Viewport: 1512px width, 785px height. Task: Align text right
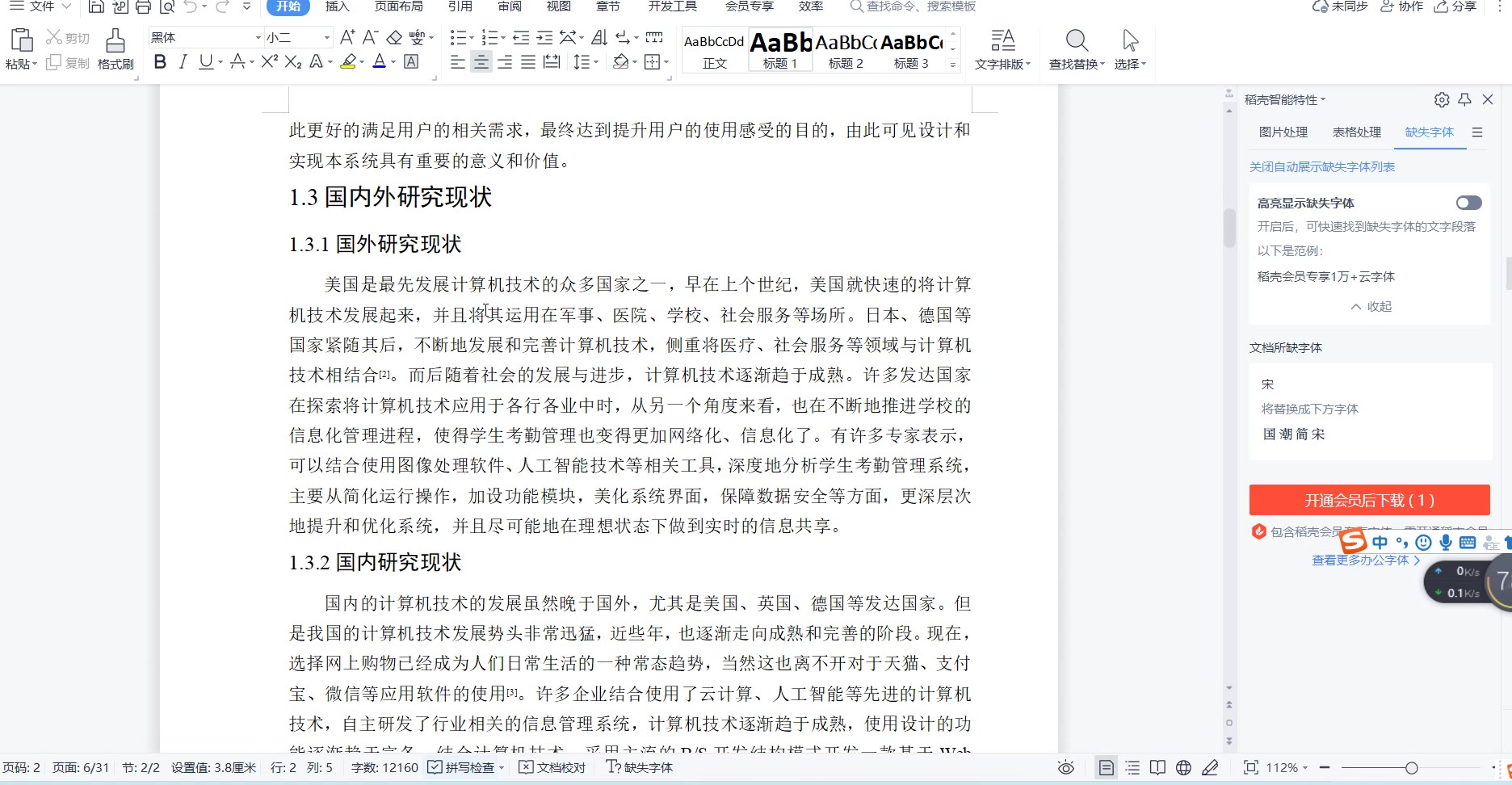505,62
